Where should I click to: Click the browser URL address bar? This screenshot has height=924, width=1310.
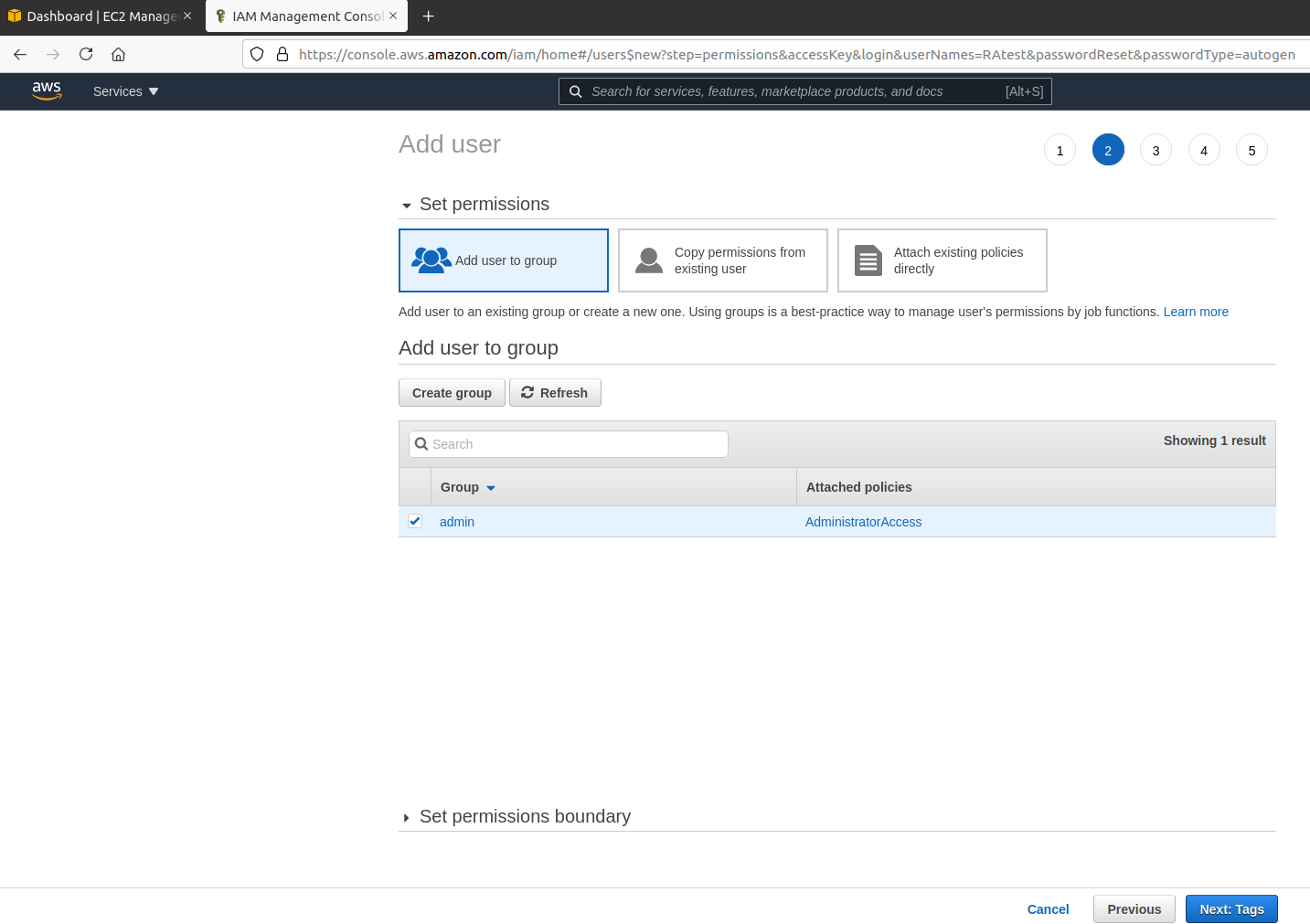click(x=795, y=55)
